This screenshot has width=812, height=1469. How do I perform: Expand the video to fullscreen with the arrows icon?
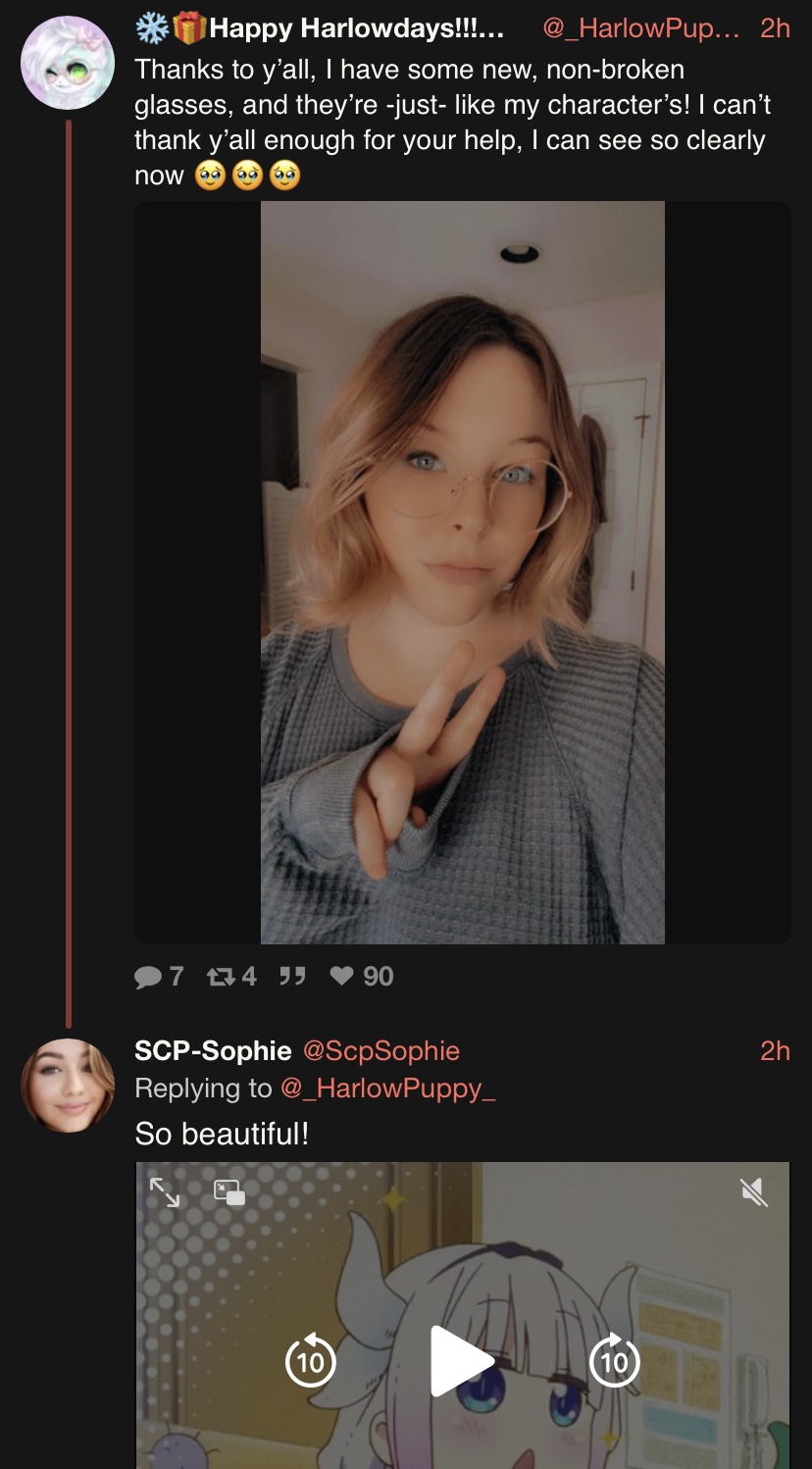coord(165,1192)
